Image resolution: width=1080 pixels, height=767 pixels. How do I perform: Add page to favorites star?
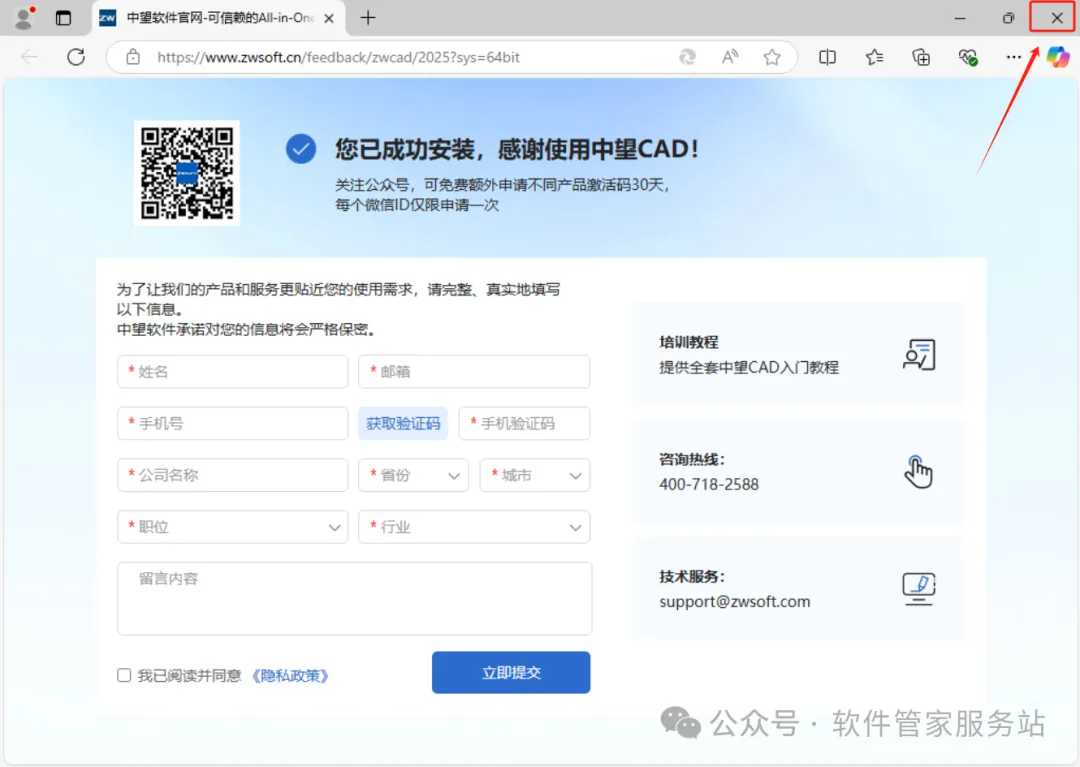(x=771, y=57)
